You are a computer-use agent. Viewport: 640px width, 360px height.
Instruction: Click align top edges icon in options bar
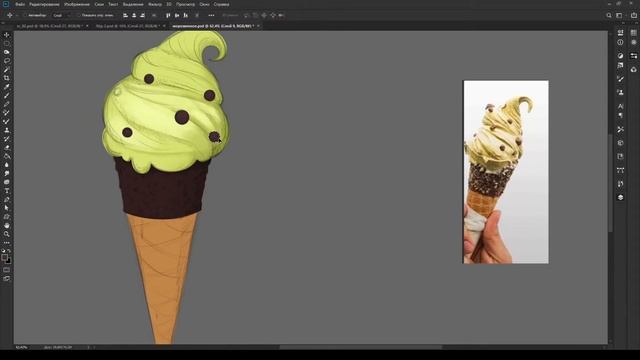tap(168, 16)
